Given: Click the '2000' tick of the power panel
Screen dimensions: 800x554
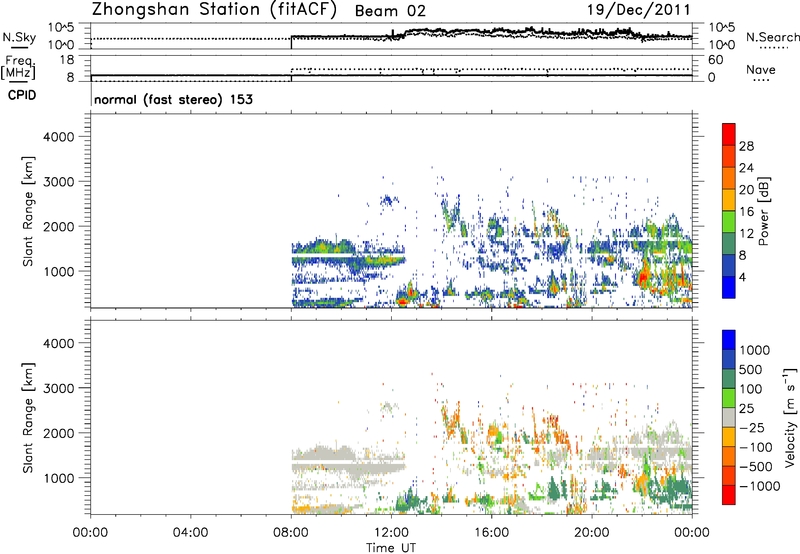Looking at the screenshot, I should click(59, 226).
